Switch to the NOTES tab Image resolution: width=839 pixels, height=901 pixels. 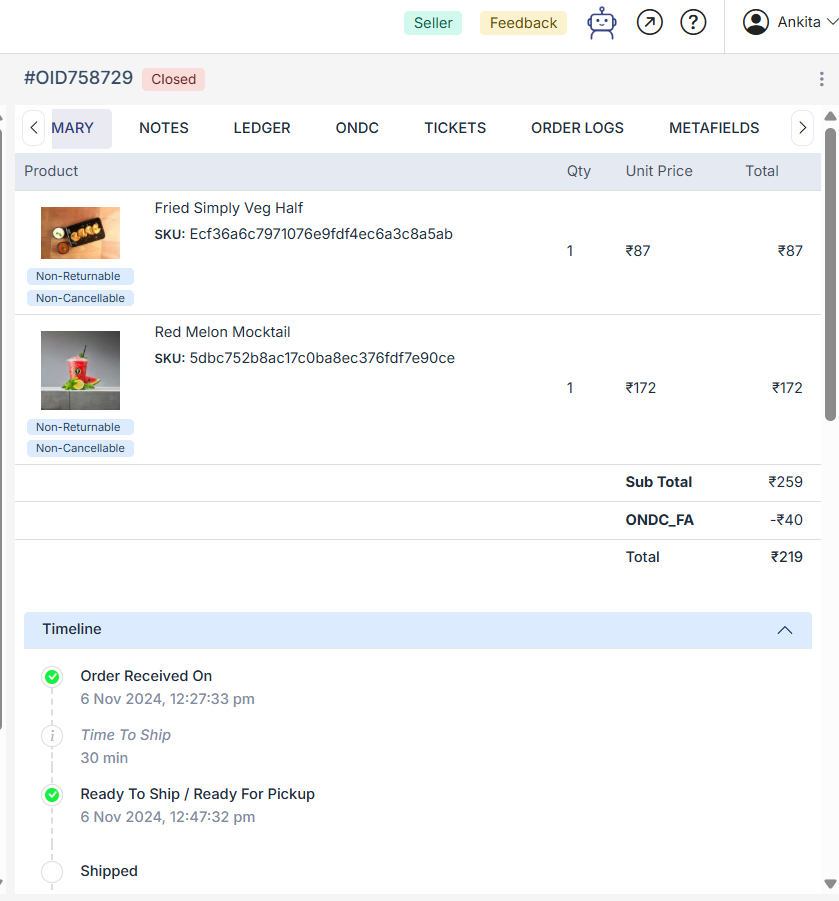click(x=164, y=128)
